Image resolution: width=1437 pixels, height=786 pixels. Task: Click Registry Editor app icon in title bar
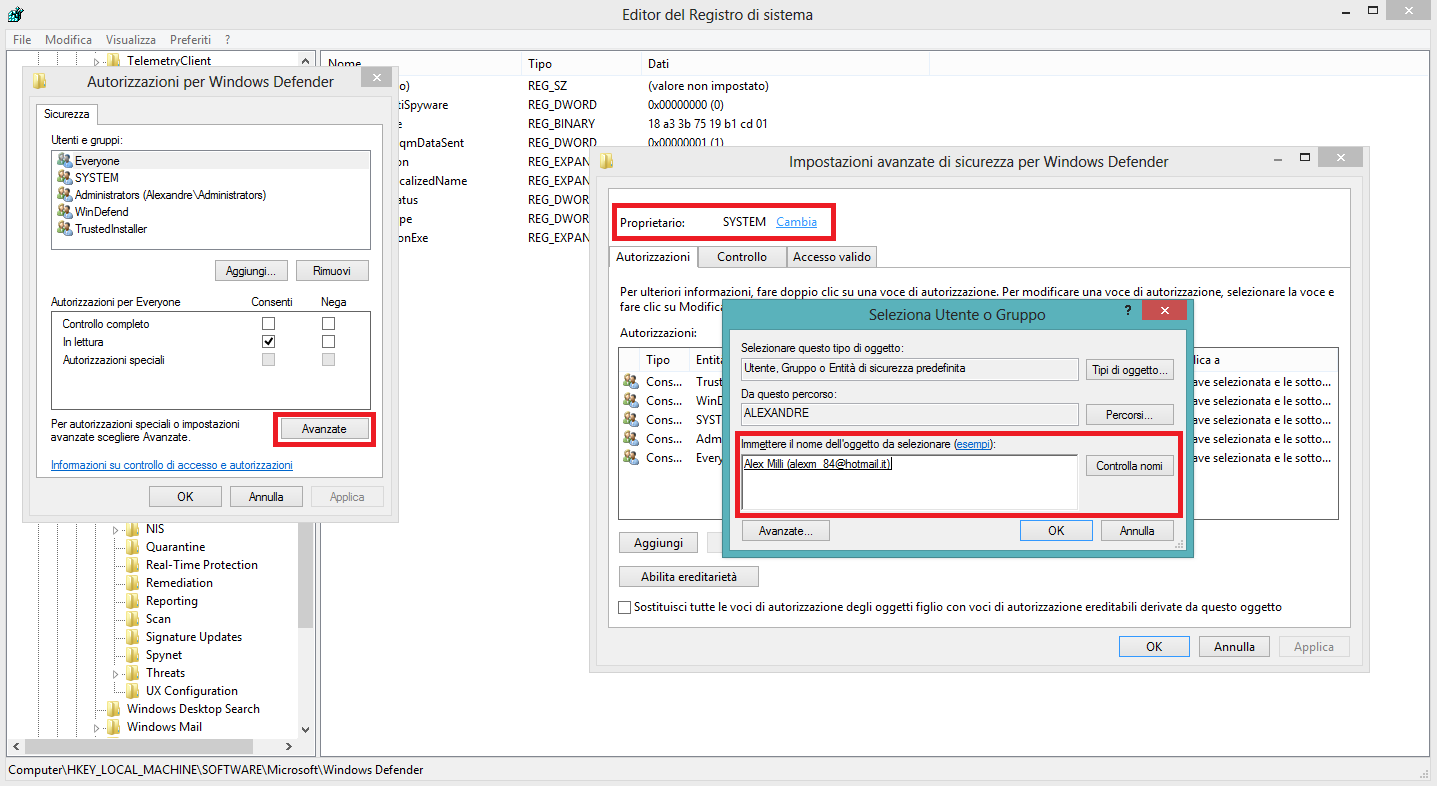click(x=15, y=14)
